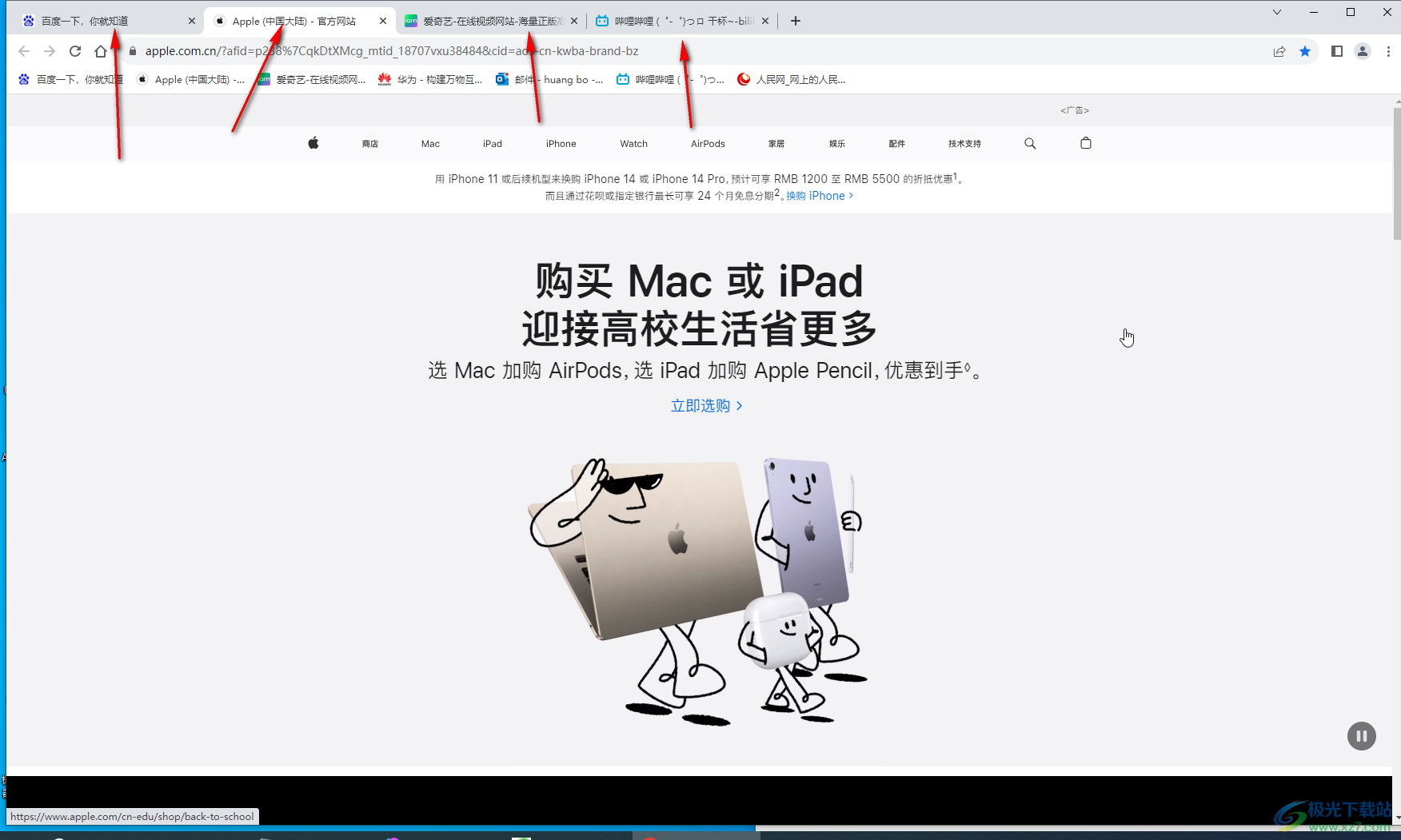Open the AirPods nav item
Screen dimensions: 1401x840
pyautogui.click(x=708, y=144)
